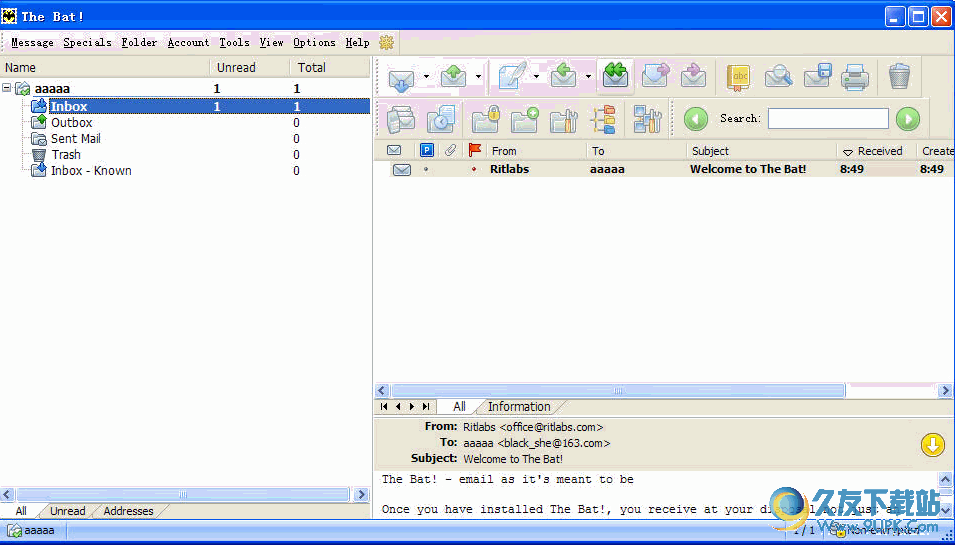Go to previous message navigation arrow
Screen dimensions: 955x545
click(398, 406)
